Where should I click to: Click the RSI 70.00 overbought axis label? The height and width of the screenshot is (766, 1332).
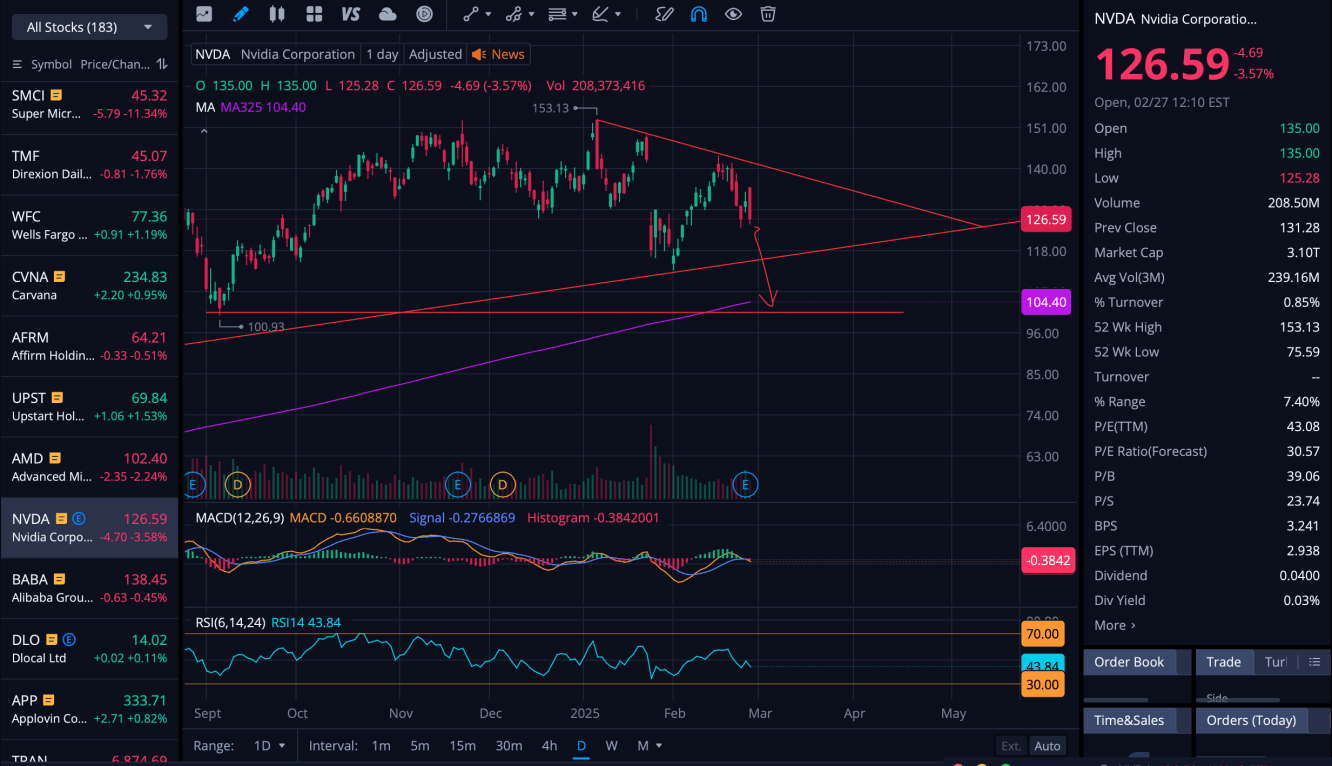point(1042,634)
